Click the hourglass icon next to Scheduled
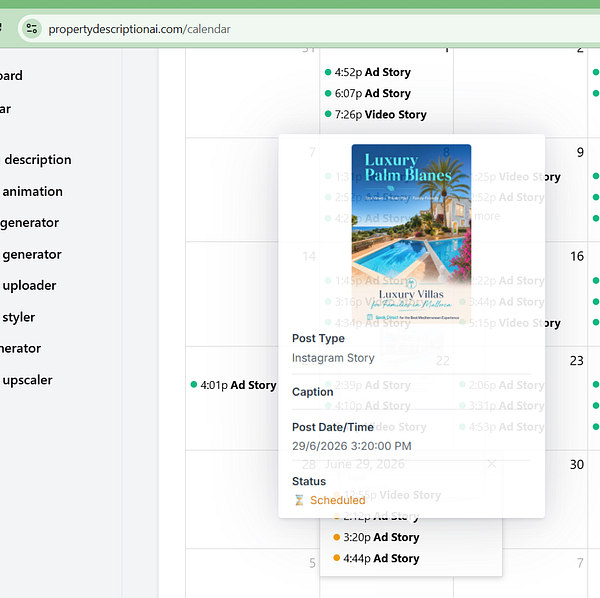 click(x=299, y=500)
